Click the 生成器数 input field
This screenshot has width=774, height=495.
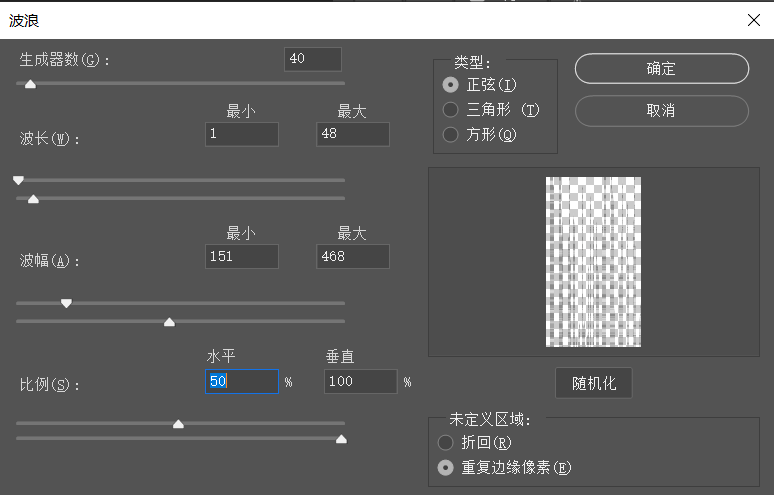[312, 59]
